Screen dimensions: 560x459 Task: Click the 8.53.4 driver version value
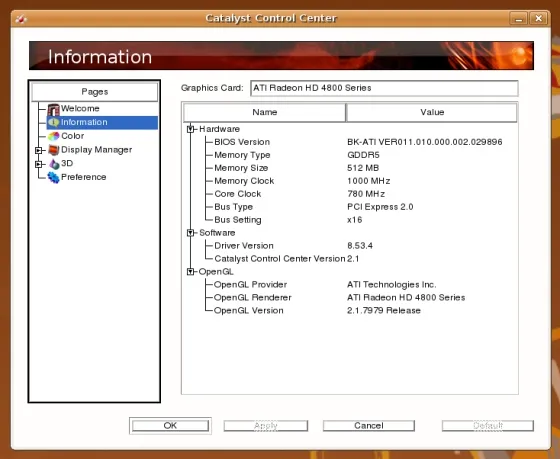[360, 246]
